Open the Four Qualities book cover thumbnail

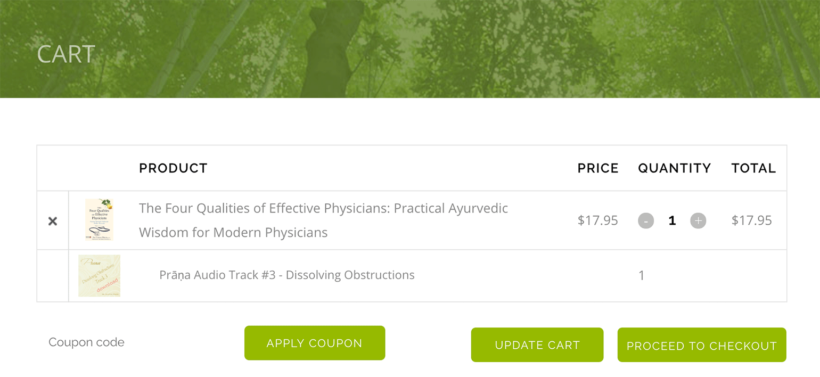pyautogui.click(x=99, y=220)
